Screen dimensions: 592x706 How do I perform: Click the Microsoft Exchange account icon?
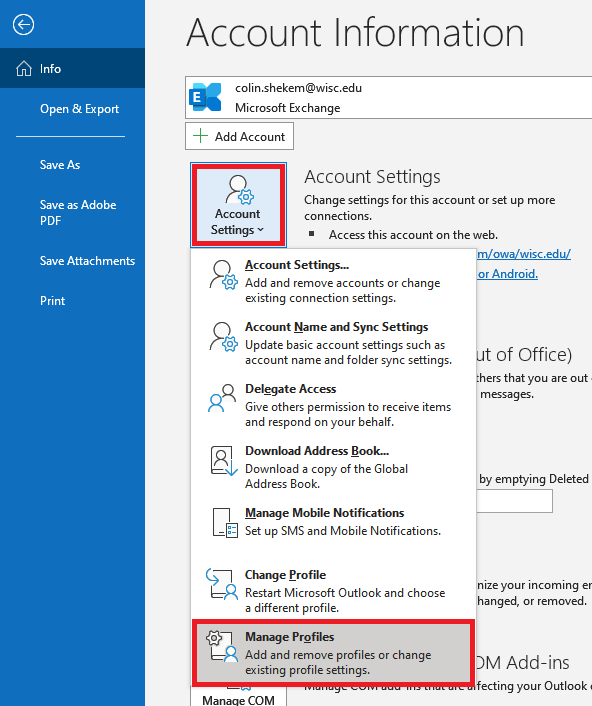205,97
